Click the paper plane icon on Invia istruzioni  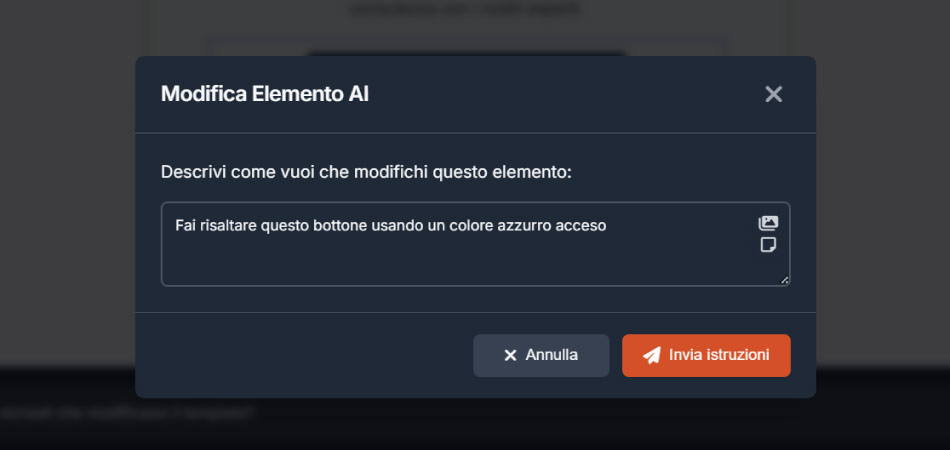[651, 355]
